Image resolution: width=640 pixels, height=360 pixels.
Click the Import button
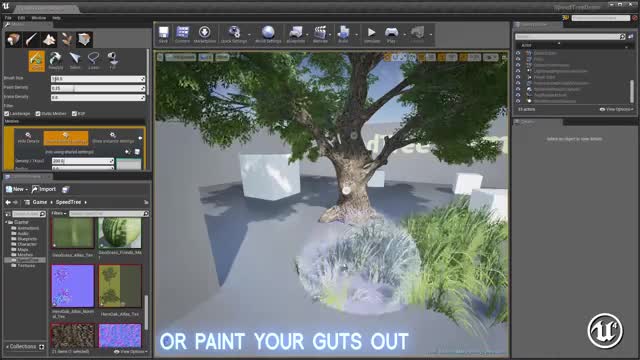(44, 189)
